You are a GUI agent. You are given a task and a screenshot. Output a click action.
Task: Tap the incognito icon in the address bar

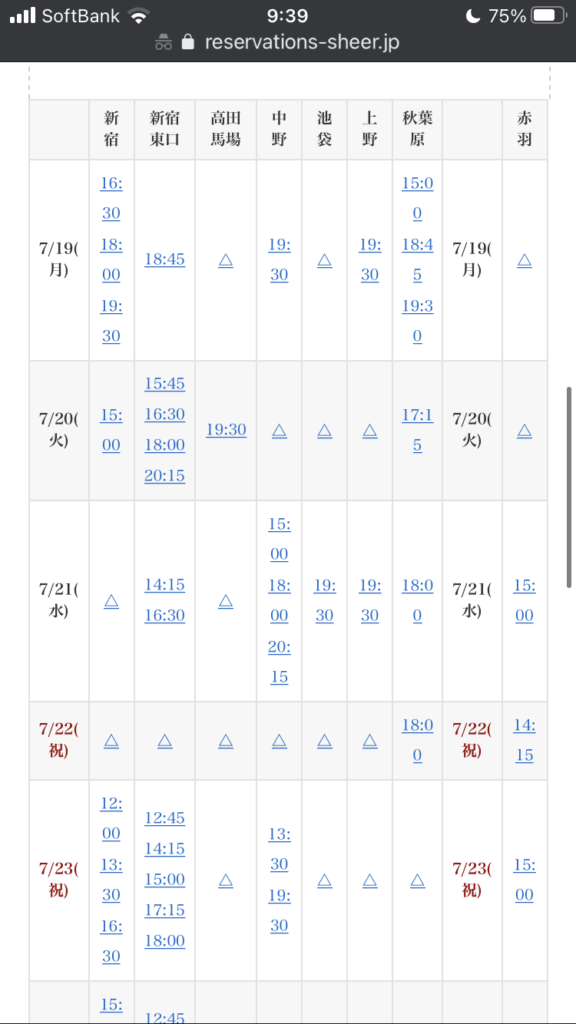point(163,42)
